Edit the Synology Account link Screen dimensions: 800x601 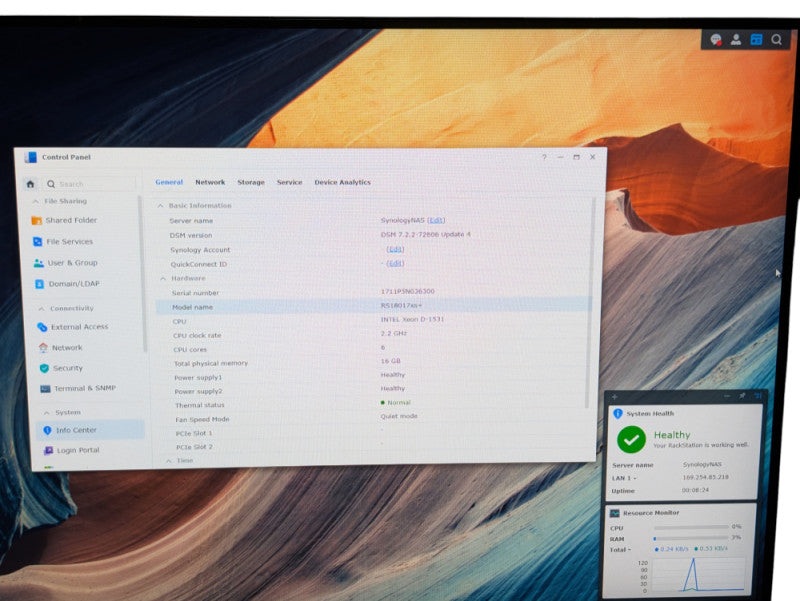point(395,249)
